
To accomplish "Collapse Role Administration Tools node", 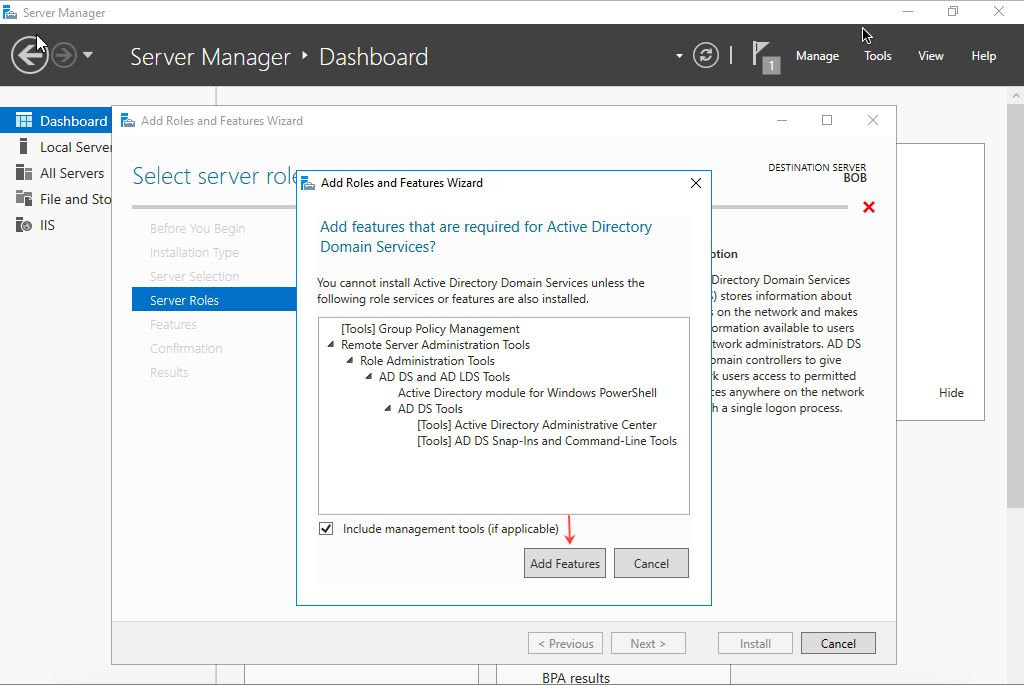I will tap(349, 360).
